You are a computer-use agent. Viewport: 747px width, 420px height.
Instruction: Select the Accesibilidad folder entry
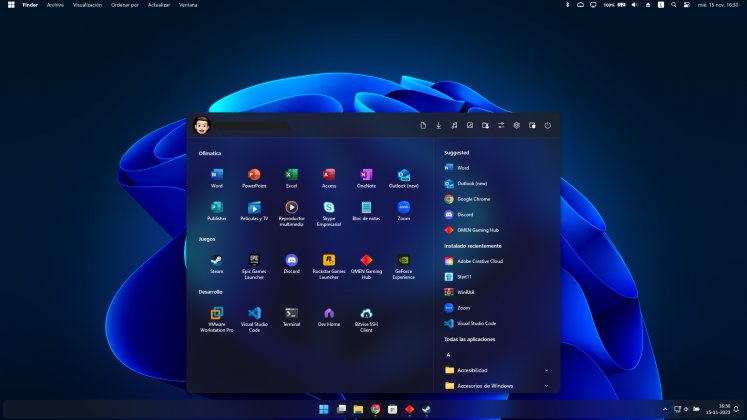[495, 370]
